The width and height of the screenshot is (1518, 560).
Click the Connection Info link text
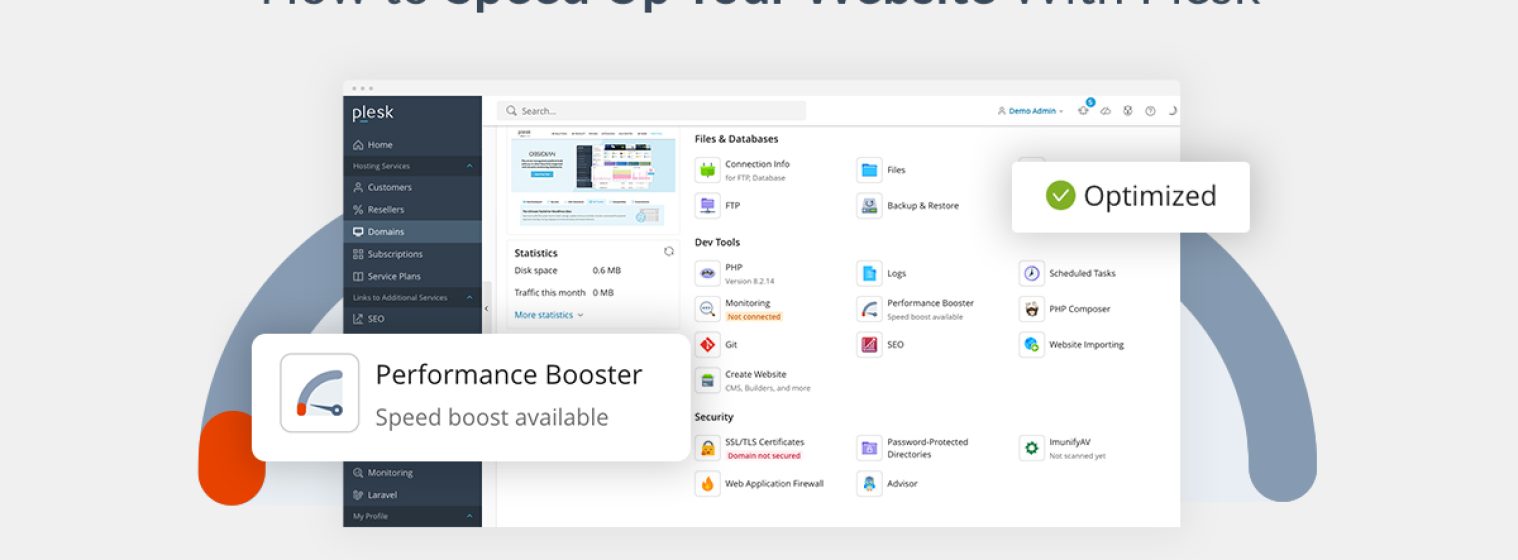pyautogui.click(x=757, y=164)
